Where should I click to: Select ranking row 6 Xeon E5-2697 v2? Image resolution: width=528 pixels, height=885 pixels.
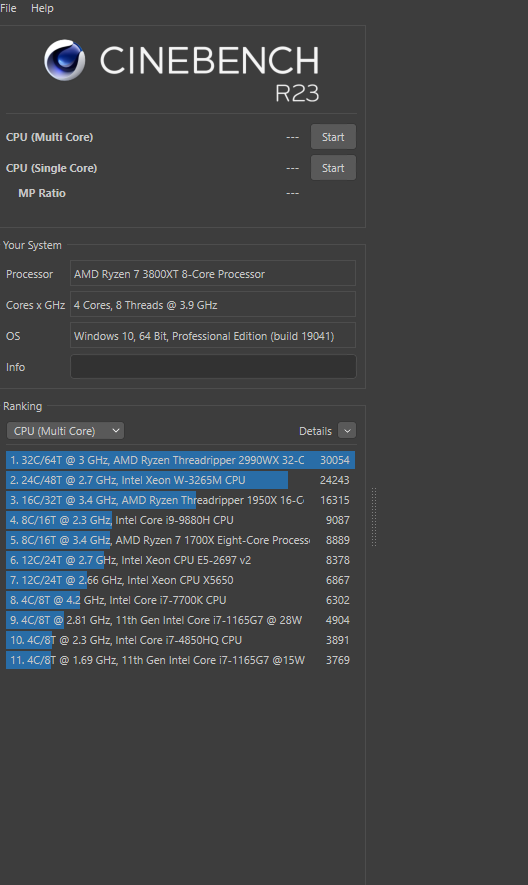(x=181, y=560)
